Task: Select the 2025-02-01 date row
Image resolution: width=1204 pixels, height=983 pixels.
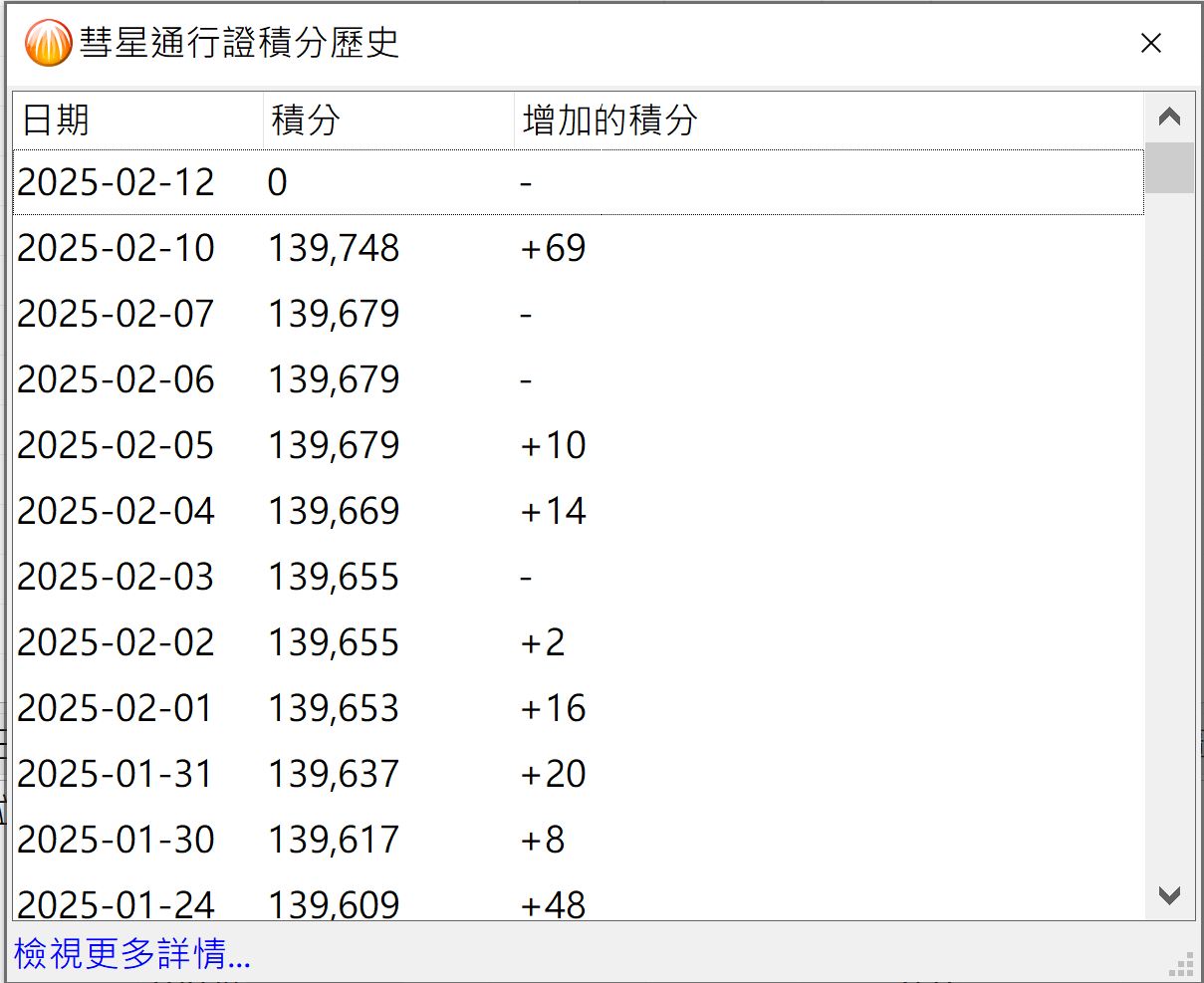Action: (x=579, y=708)
